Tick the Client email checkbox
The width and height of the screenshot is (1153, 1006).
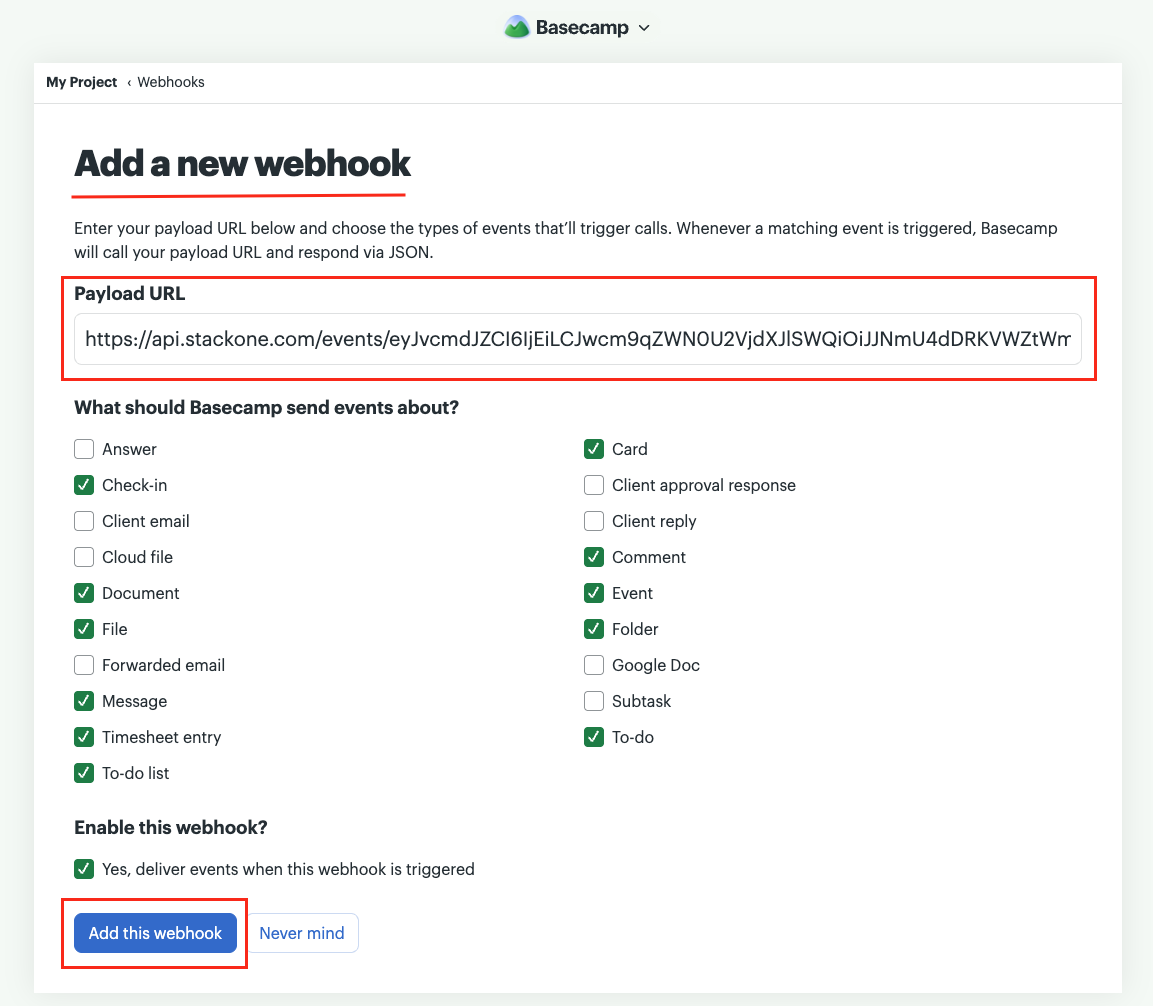(x=84, y=521)
